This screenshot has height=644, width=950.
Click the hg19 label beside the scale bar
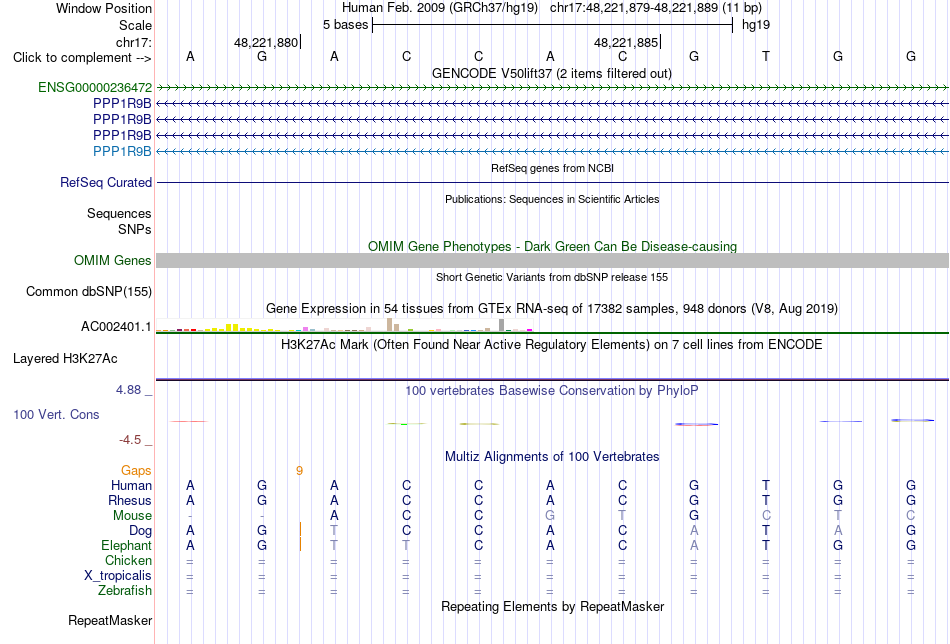click(756, 25)
